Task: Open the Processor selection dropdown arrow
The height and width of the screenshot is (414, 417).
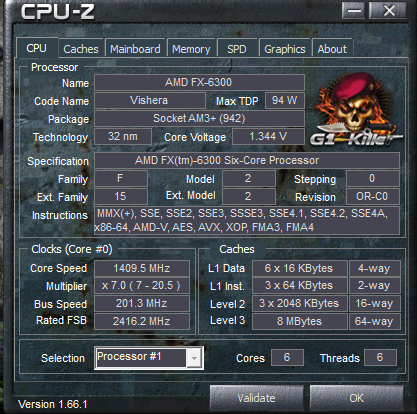Action: (x=194, y=358)
